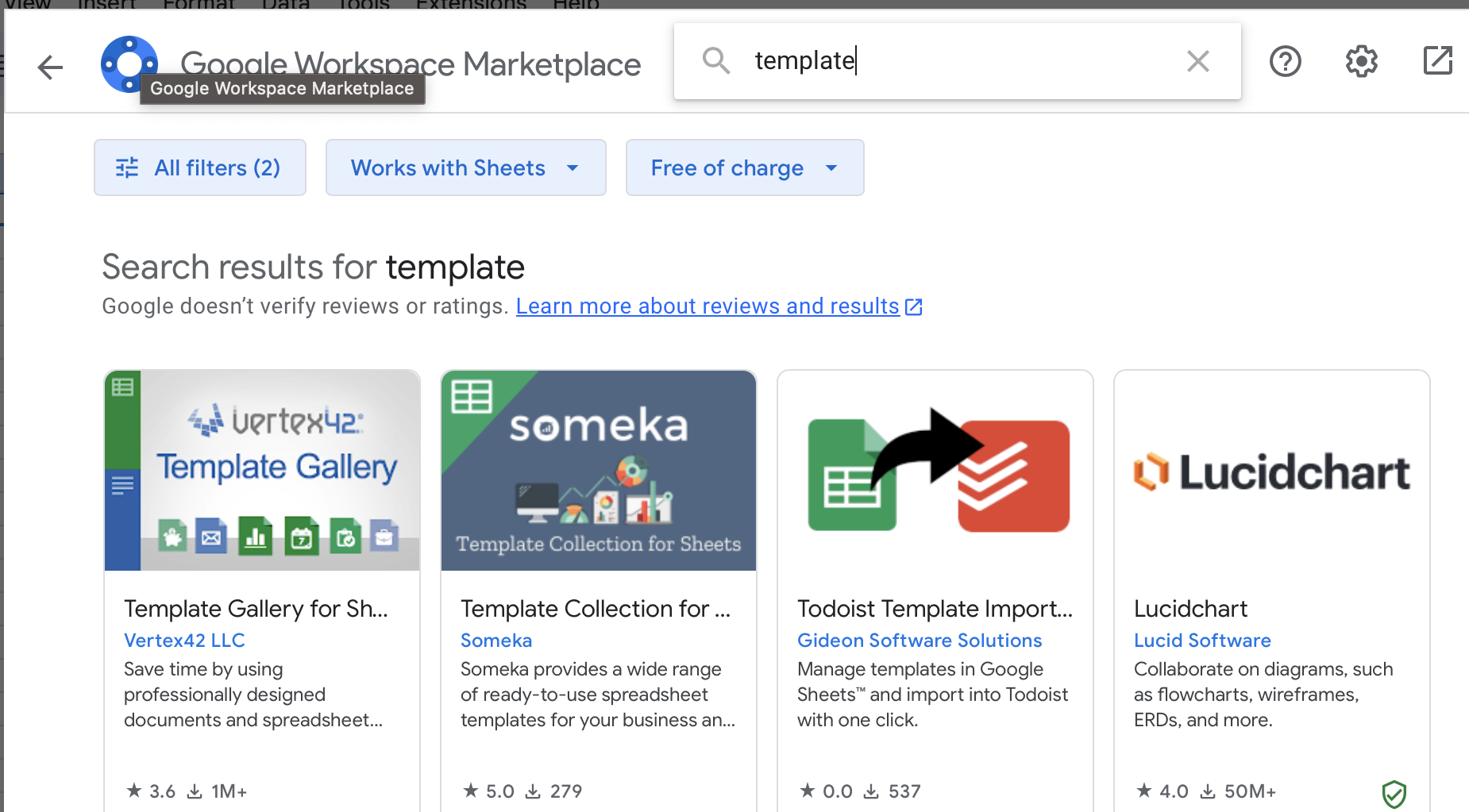Image resolution: width=1469 pixels, height=812 pixels.
Task: Open the All filters (2) panel
Action: (200, 167)
